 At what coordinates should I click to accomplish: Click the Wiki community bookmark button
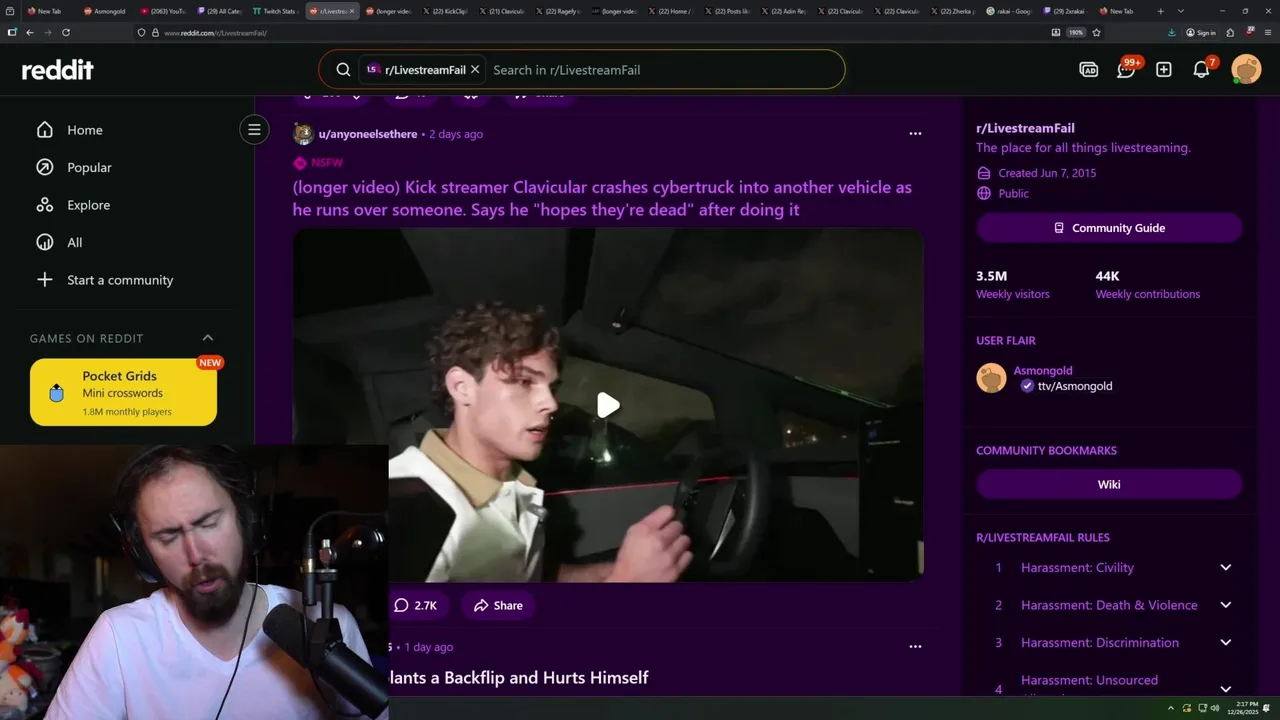coord(1109,484)
